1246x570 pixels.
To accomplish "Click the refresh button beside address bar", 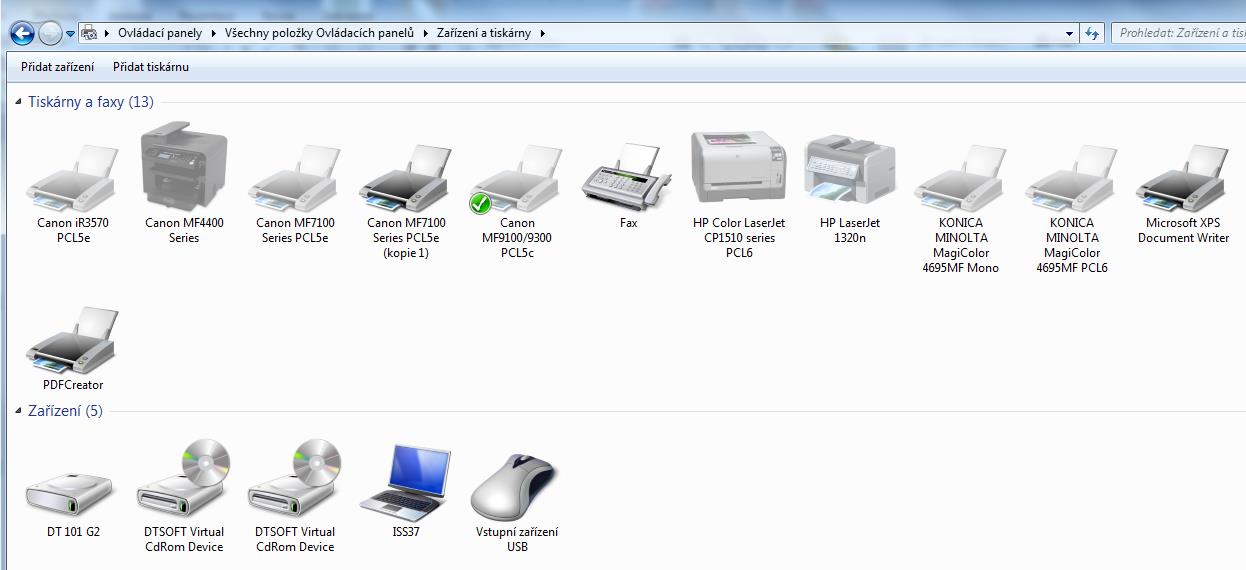I will coord(1093,33).
